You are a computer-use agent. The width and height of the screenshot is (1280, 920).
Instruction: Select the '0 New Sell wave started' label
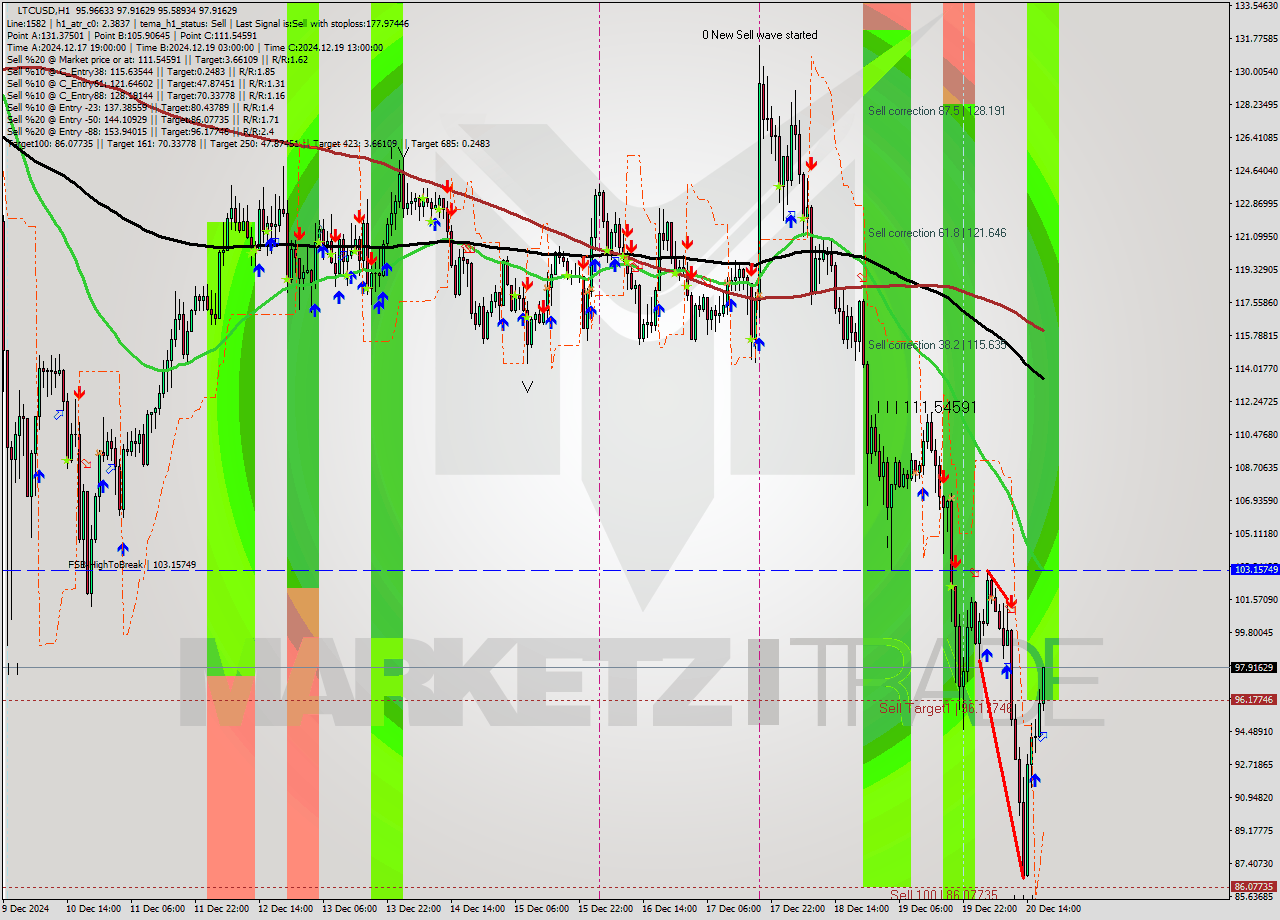(x=760, y=35)
